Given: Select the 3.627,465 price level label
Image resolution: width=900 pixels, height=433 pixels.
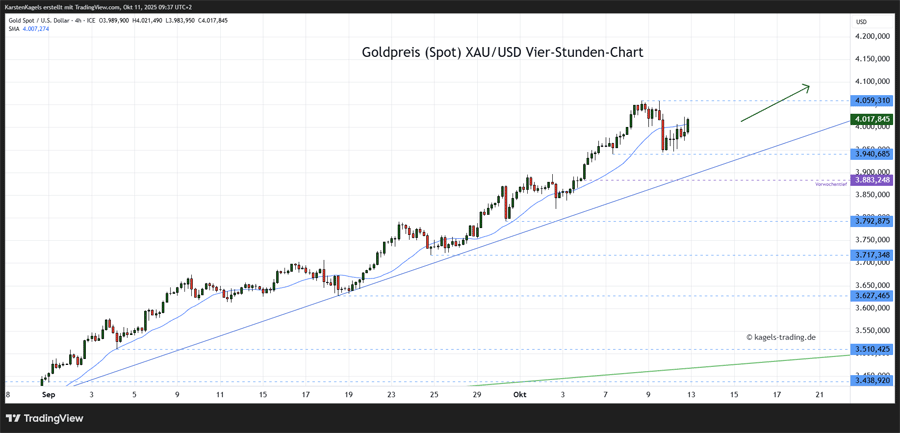Looking at the screenshot, I should coord(871,296).
